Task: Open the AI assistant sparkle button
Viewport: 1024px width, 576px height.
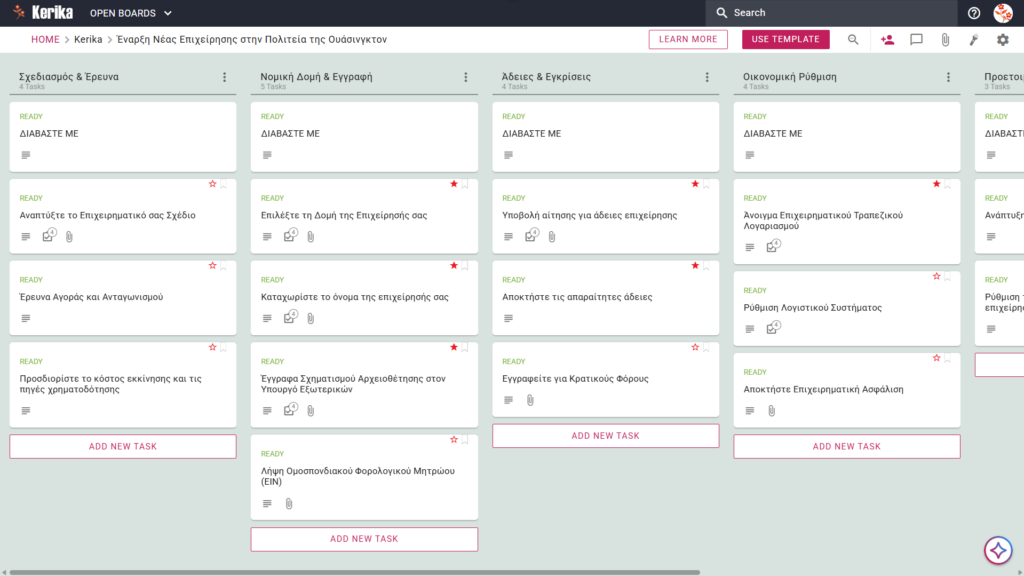Action: [x=998, y=551]
